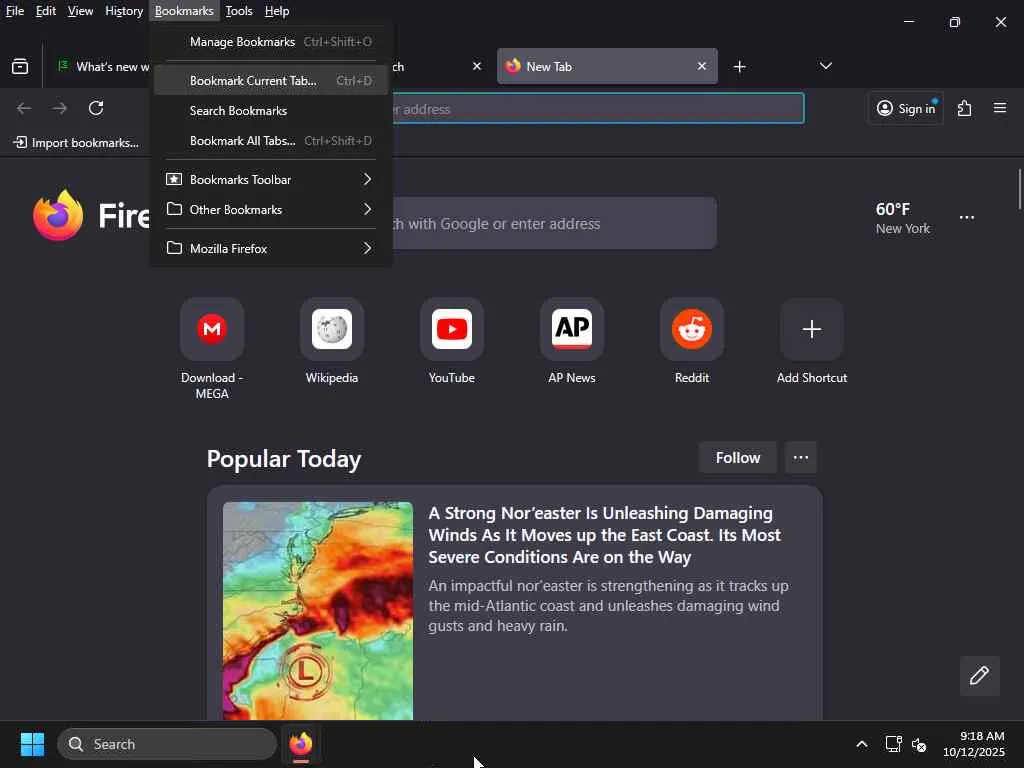
Task: Expand the Other Bookmarks submenu
Action: [x=271, y=210]
